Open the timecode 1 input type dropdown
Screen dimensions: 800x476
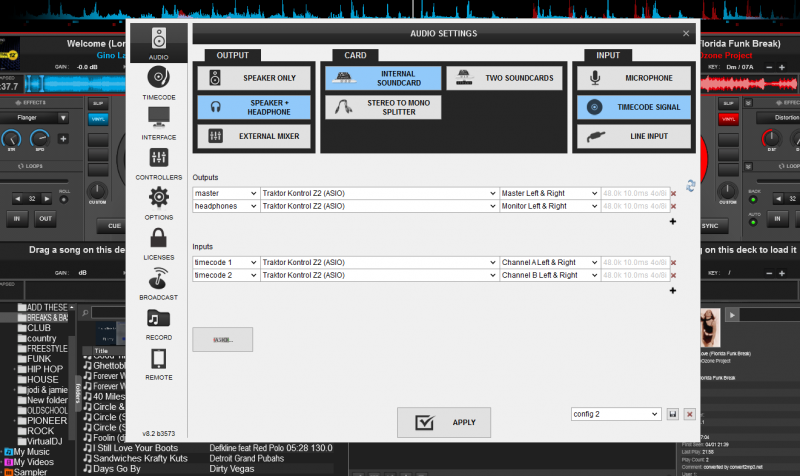click(x=226, y=262)
